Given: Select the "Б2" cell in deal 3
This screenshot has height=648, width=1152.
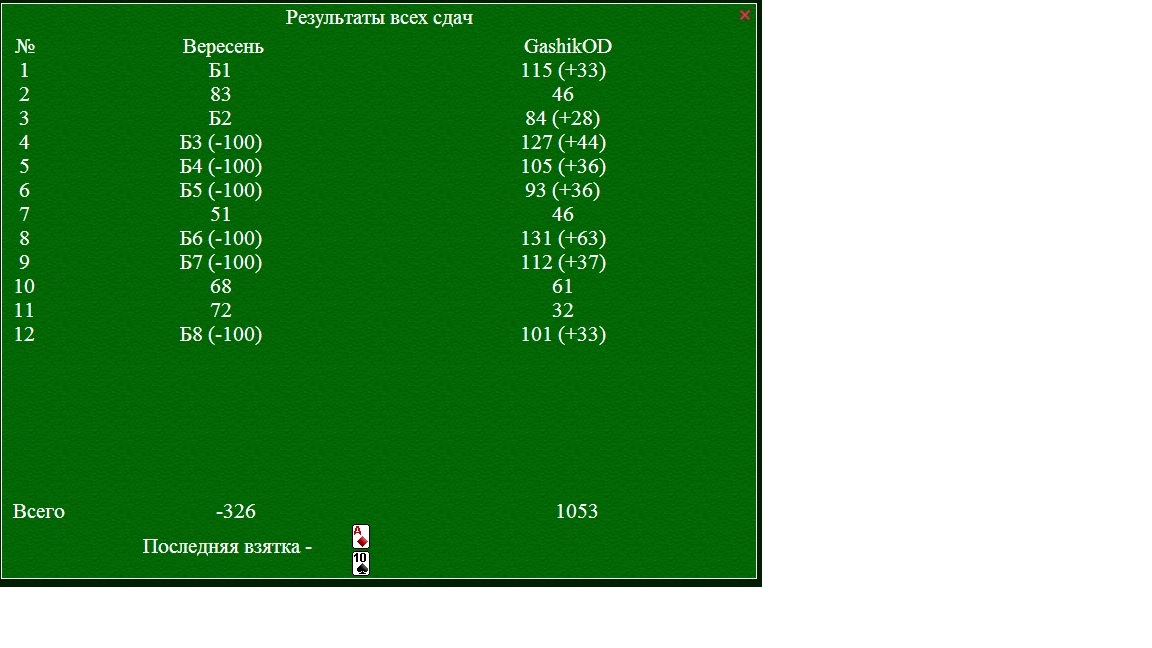Looking at the screenshot, I should (220, 118).
